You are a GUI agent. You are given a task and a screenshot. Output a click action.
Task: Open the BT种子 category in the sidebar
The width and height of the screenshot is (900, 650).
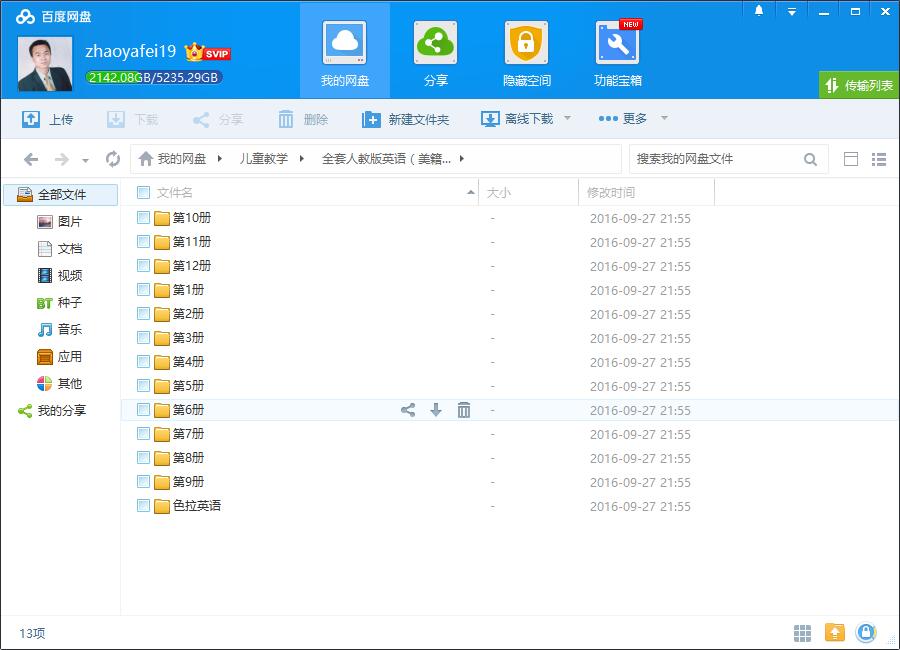click(x=56, y=302)
